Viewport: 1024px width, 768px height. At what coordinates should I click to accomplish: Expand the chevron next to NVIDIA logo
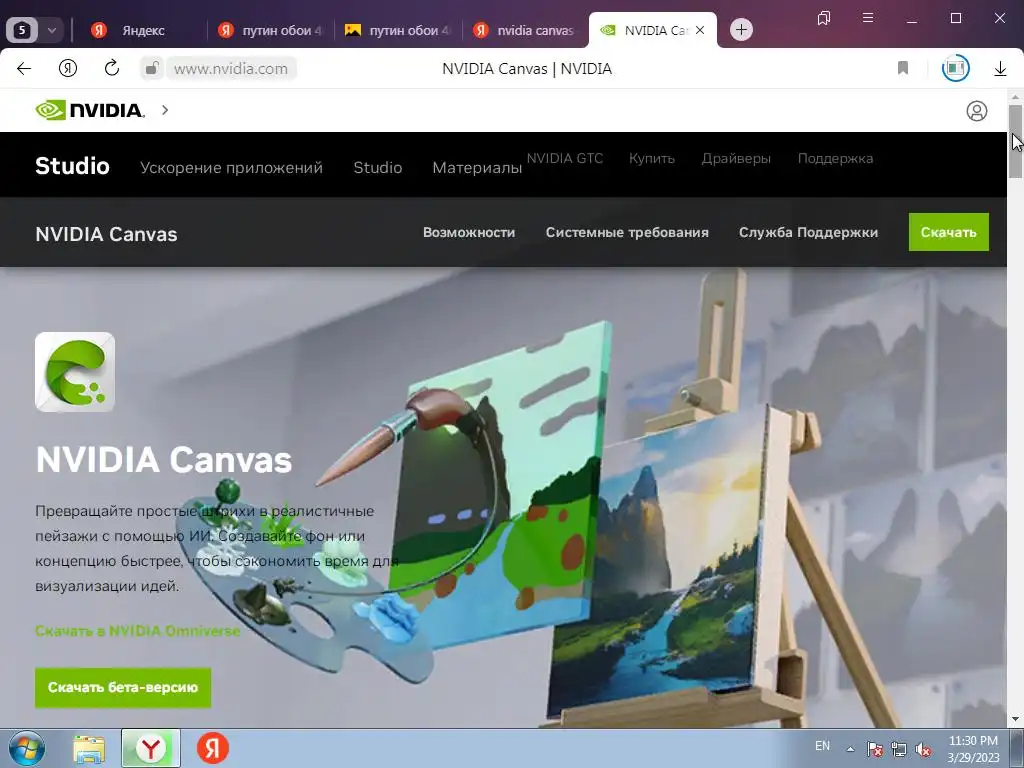(165, 110)
